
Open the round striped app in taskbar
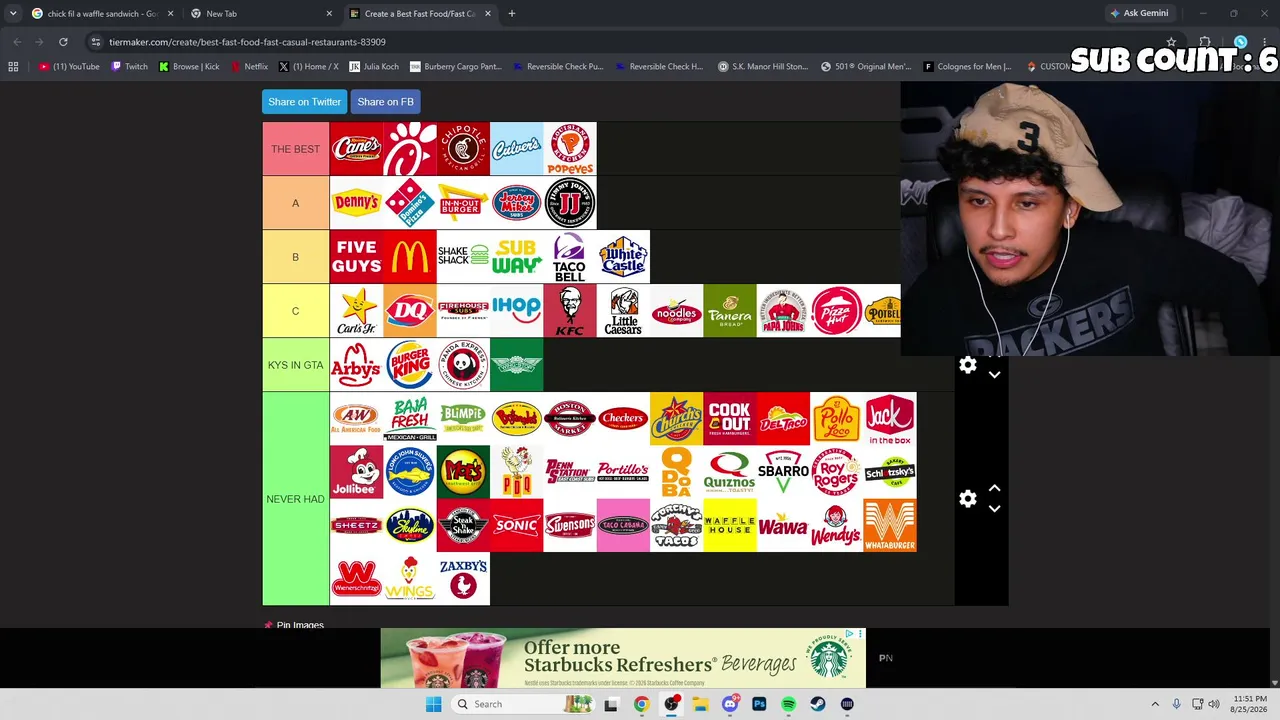point(847,704)
